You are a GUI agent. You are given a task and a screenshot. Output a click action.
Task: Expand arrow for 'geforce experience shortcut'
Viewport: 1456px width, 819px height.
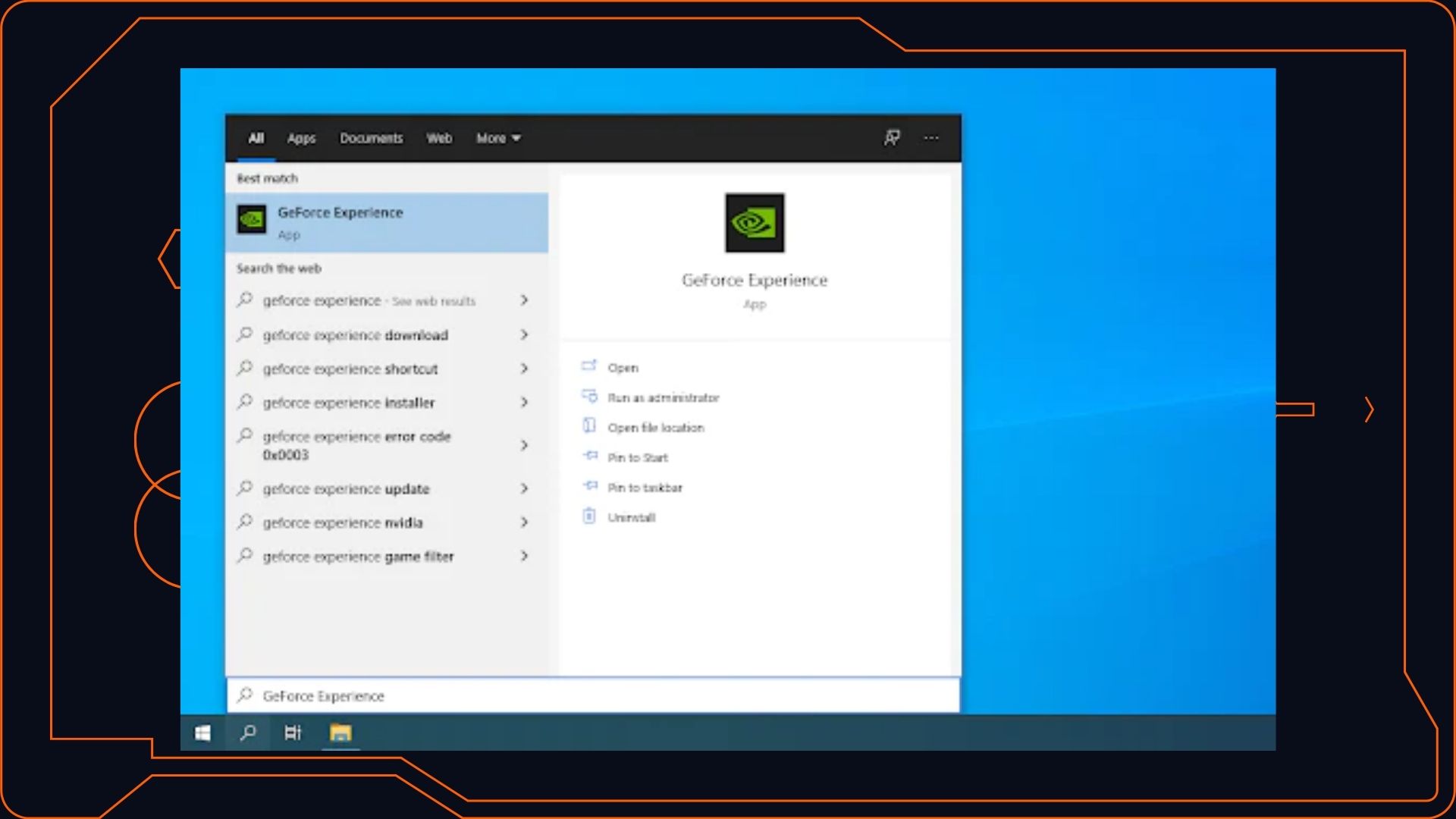[524, 369]
